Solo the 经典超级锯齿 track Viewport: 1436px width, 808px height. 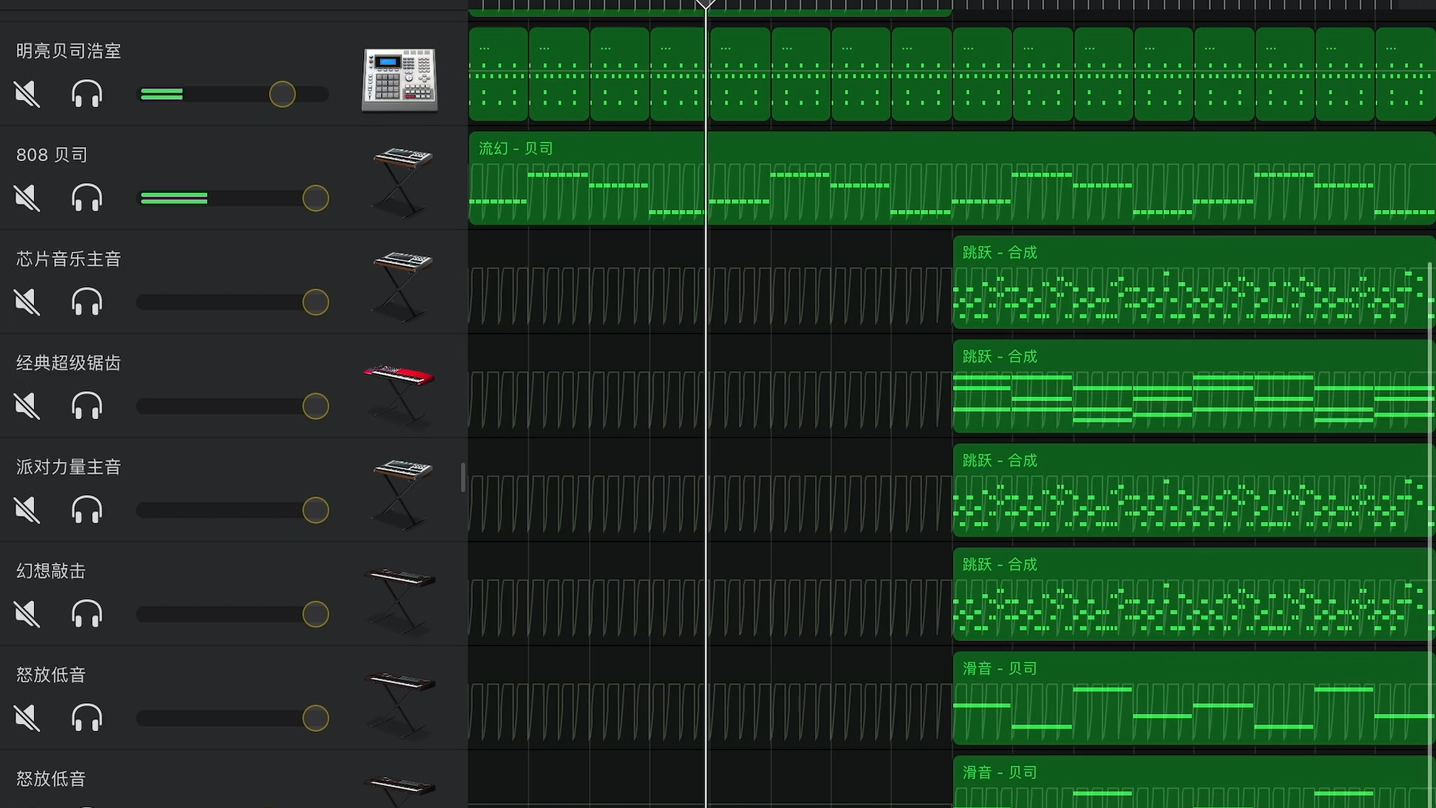click(x=87, y=406)
